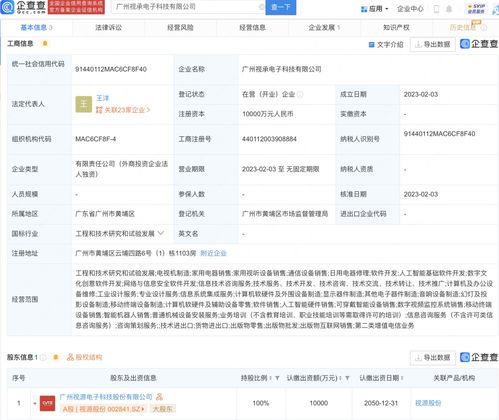Click the 核准日期 value 2023-02-03
Screen dimensions: 499x420
[x=421, y=194]
